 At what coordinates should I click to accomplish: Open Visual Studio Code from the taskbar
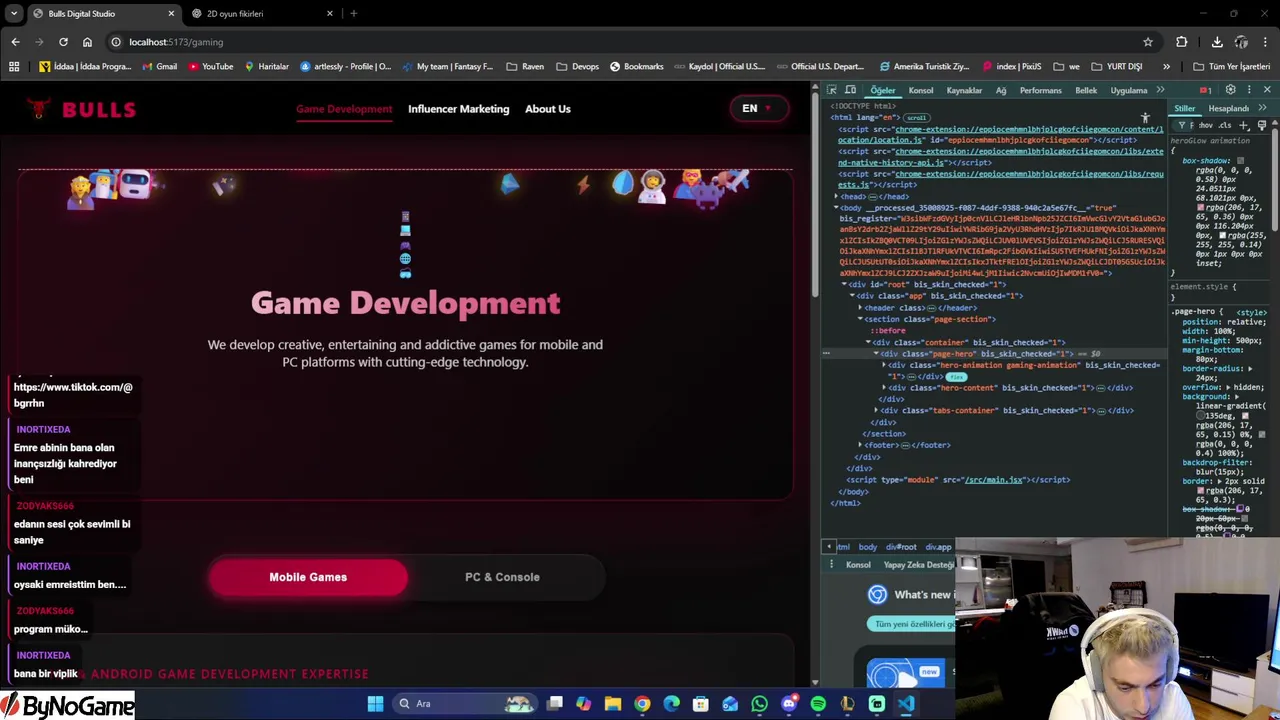[x=905, y=704]
